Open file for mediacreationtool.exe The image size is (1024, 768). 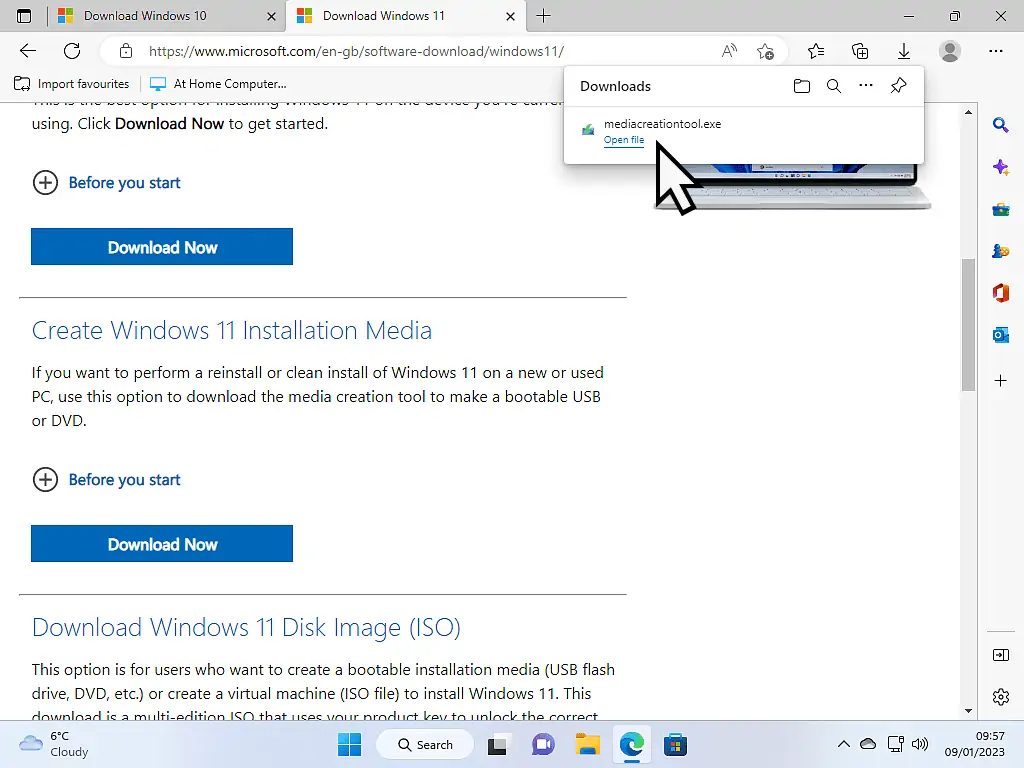[624, 140]
